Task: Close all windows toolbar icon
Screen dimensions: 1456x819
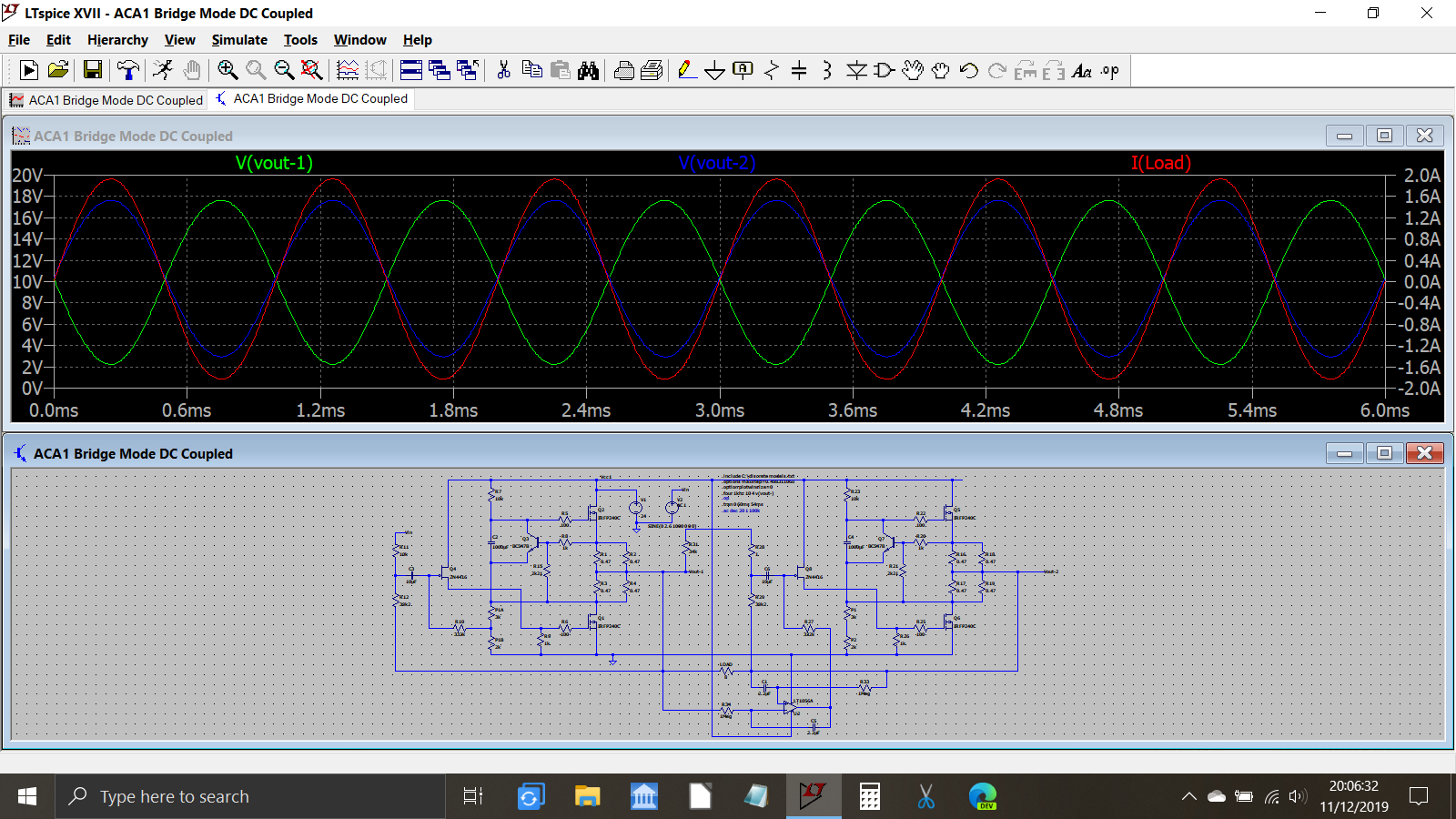Action: pos(468,70)
